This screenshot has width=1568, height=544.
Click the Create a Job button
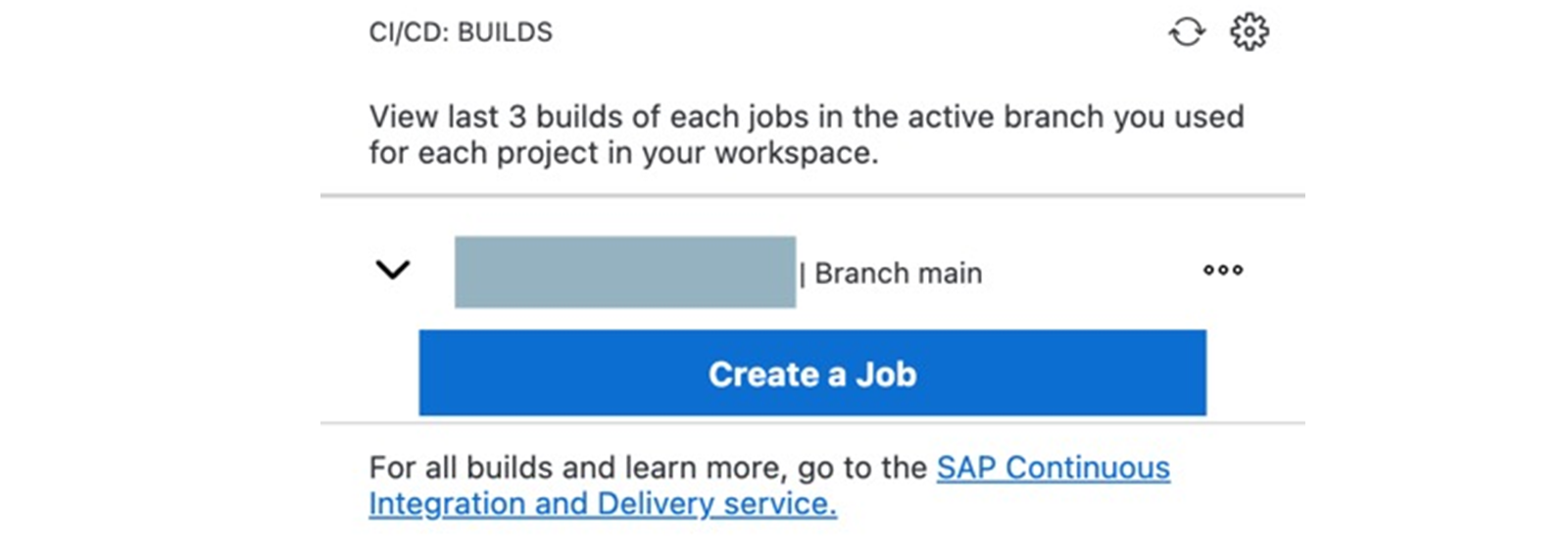[812, 372]
